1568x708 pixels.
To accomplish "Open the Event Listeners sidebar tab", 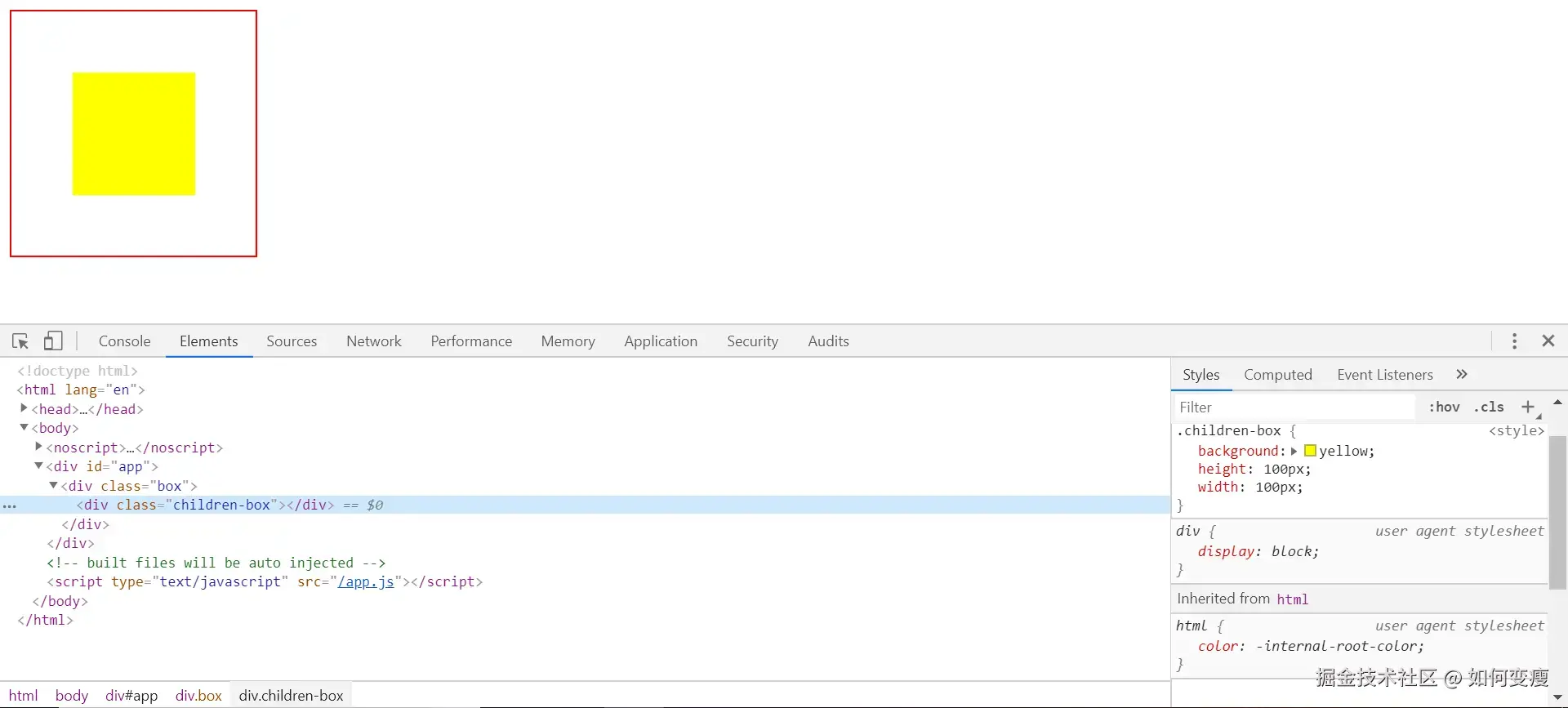I will point(1385,375).
